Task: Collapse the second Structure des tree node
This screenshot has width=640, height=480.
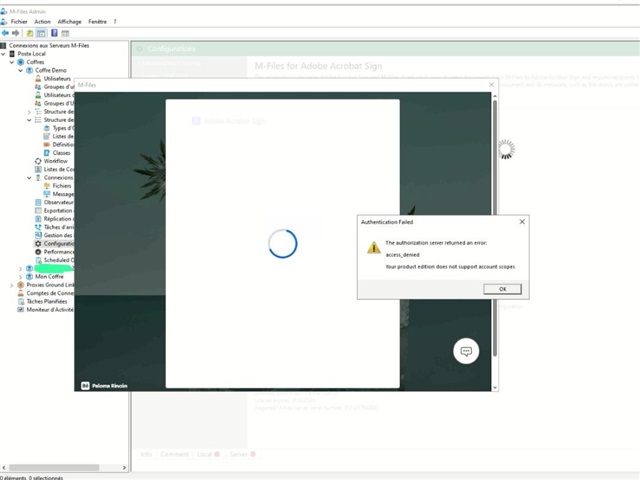Action: pyautogui.click(x=29, y=120)
